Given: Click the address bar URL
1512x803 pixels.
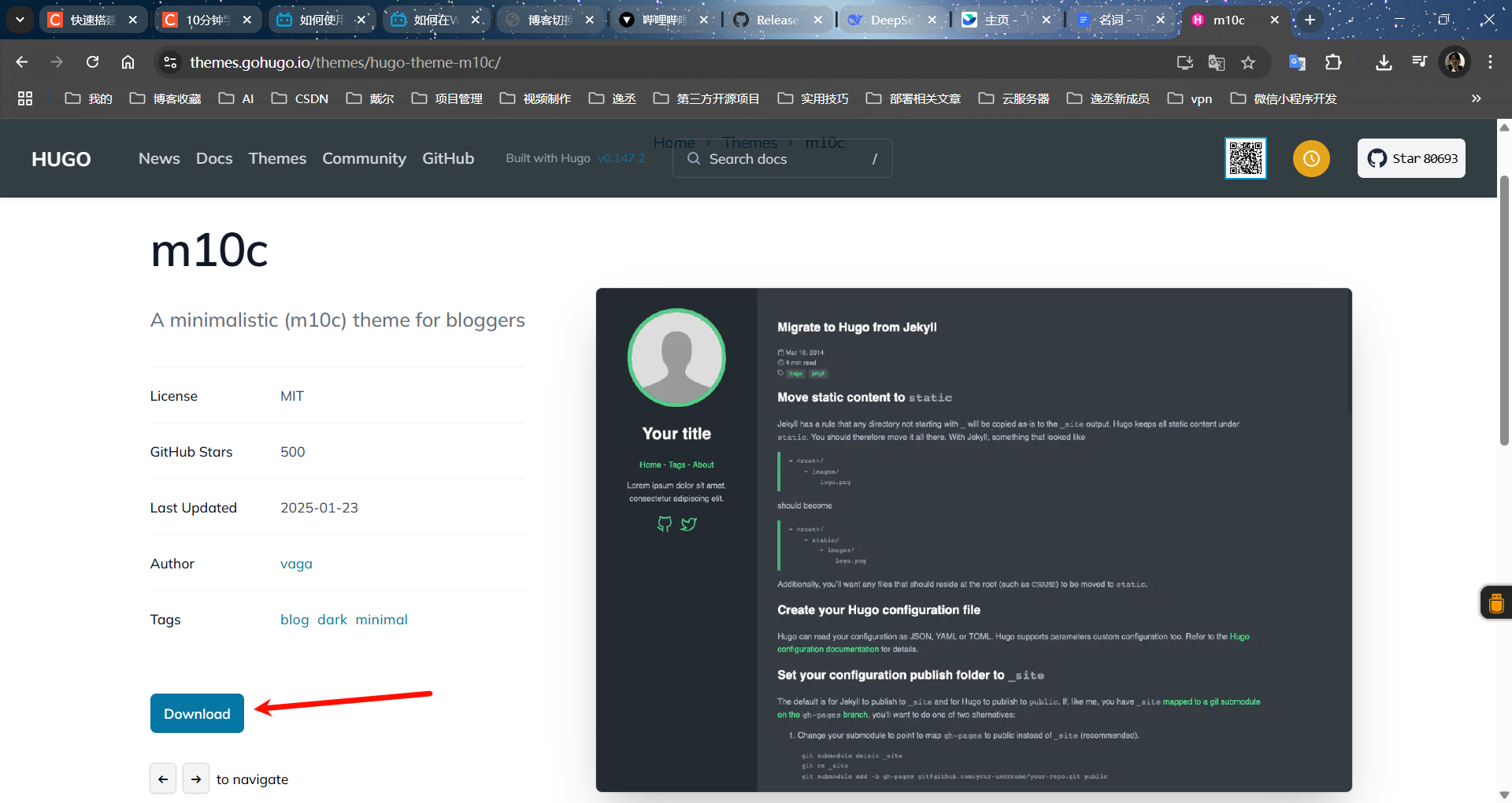Looking at the screenshot, I should point(345,62).
